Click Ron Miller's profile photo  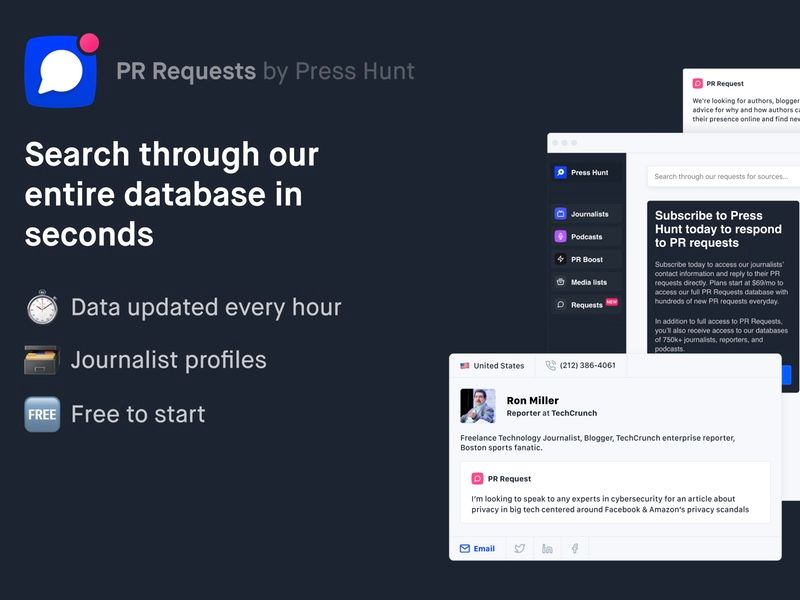tap(478, 405)
